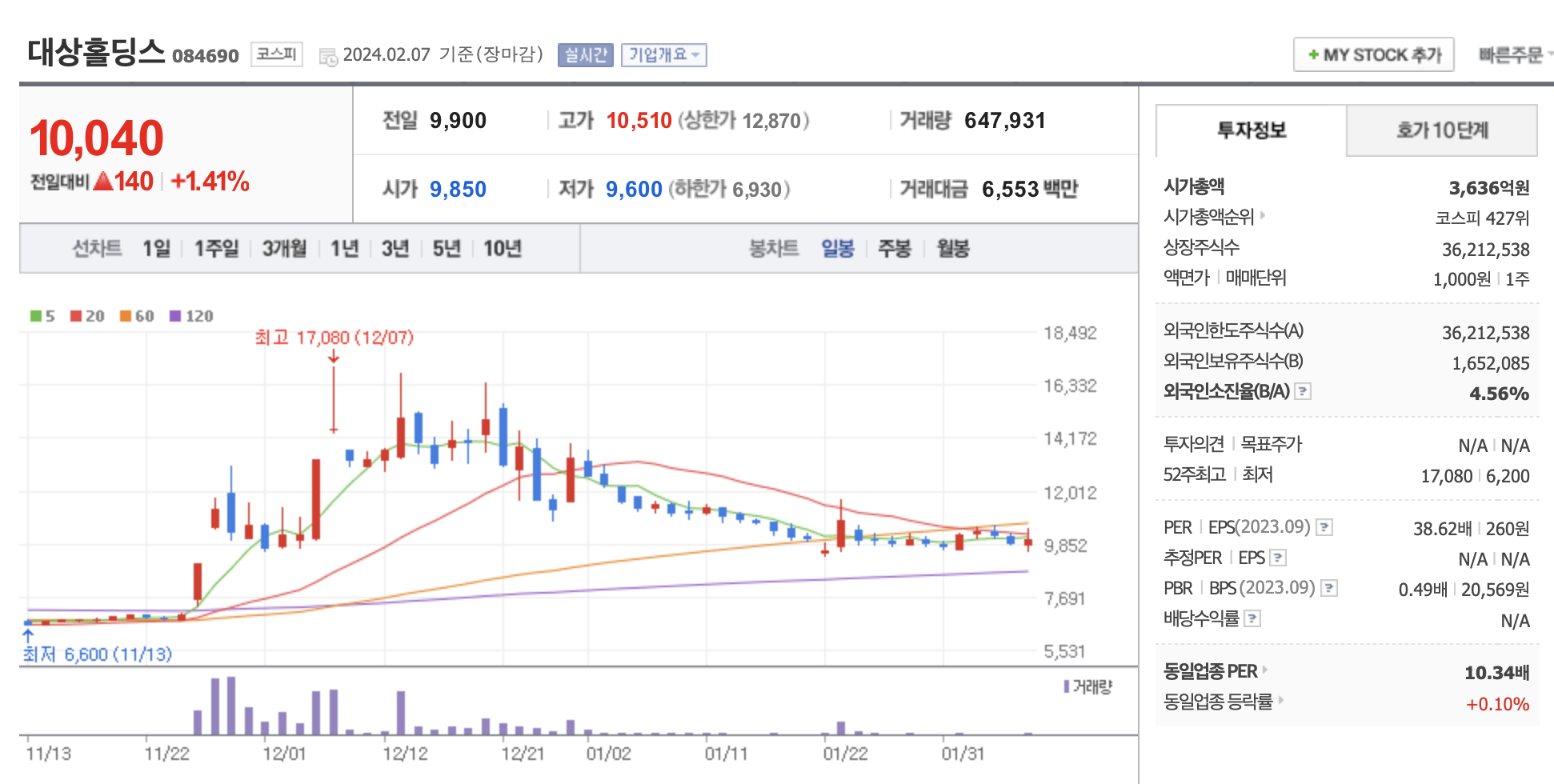Open the 시가총액순위 link arrow
The width and height of the screenshot is (1554, 784).
[x=1263, y=215]
